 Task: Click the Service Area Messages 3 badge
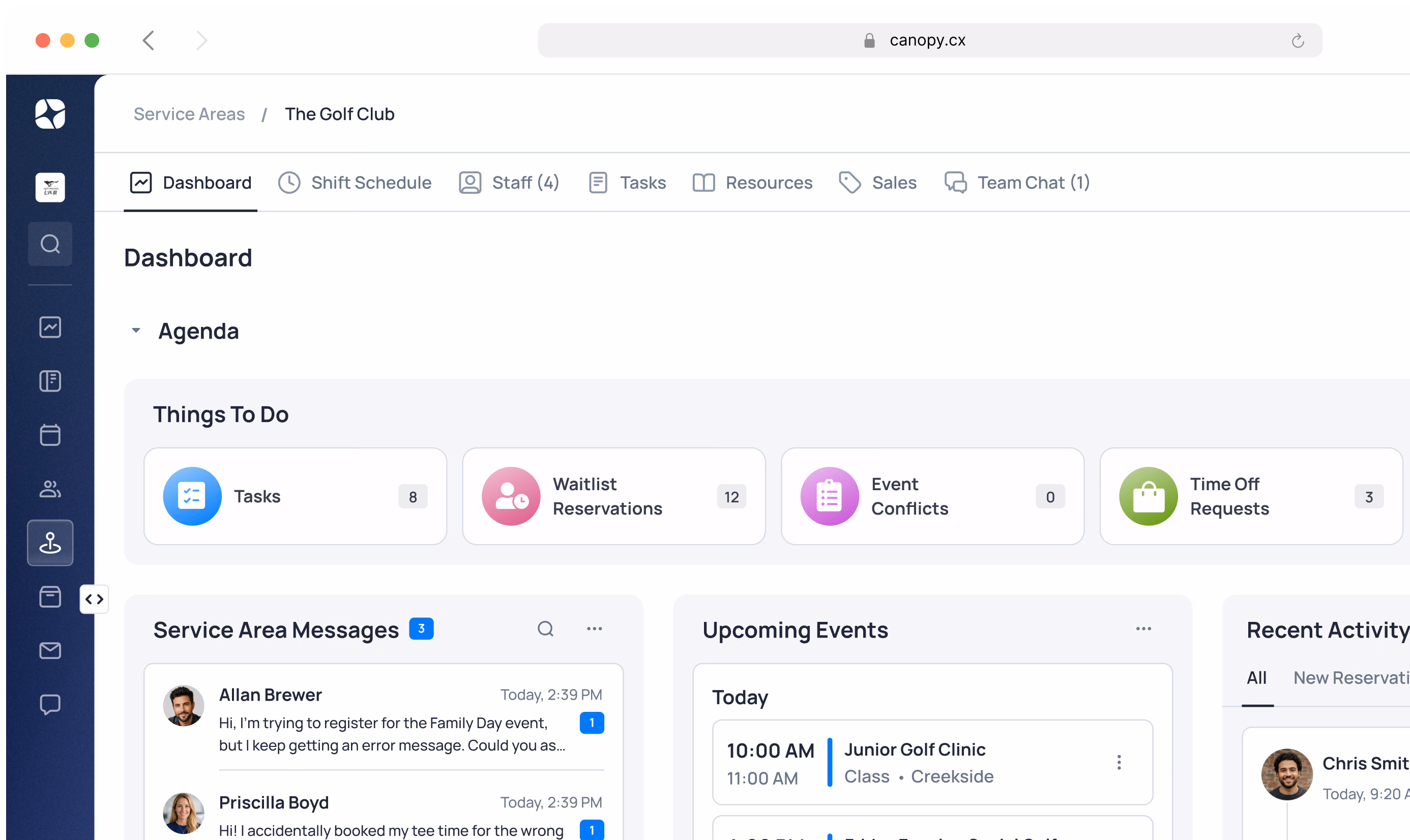tap(421, 628)
